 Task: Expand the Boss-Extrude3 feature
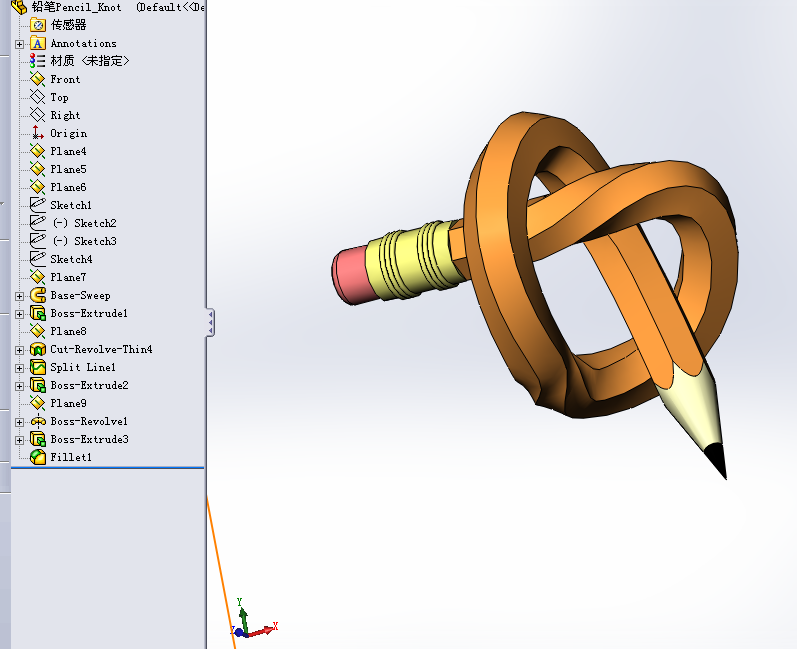pyautogui.click(x=19, y=440)
